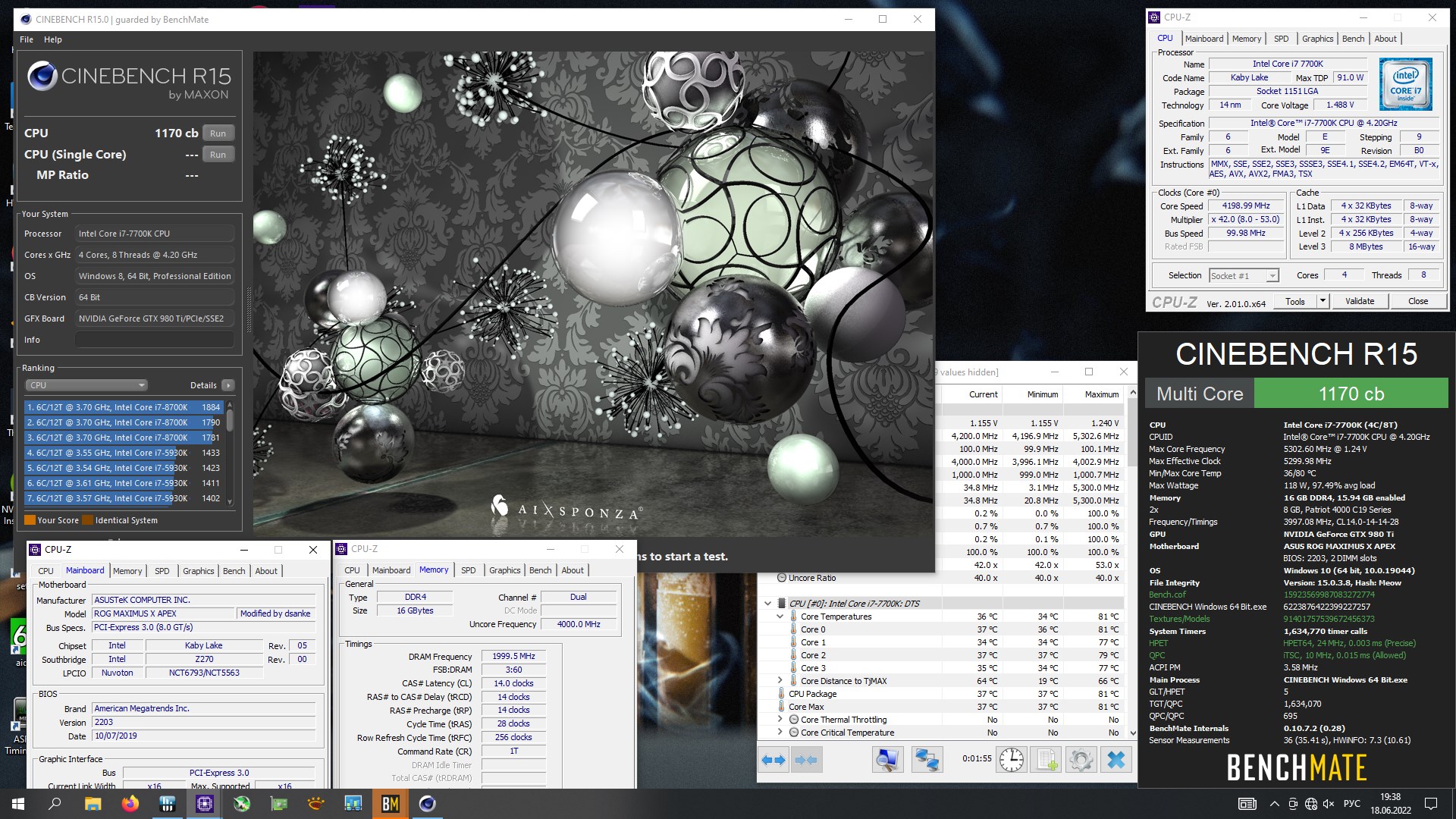
Task: Select ranking entry with score 1884
Action: [x=124, y=407]
